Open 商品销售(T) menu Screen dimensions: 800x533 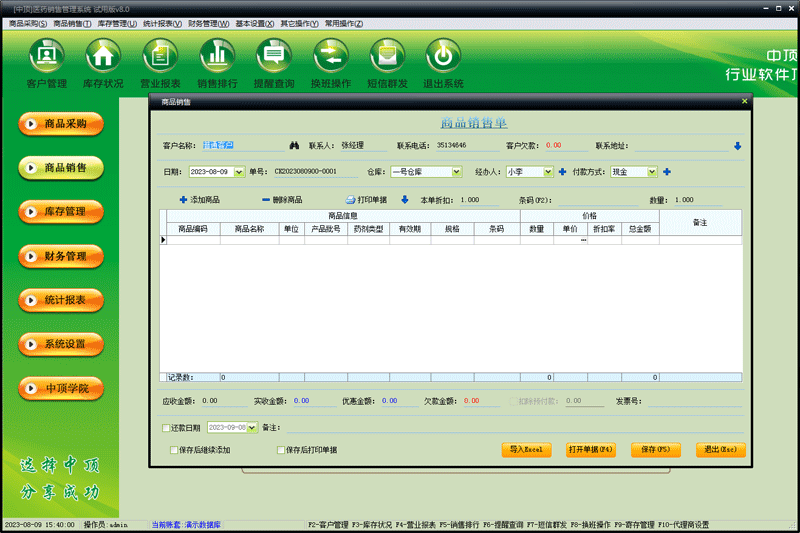click(72, 23)
